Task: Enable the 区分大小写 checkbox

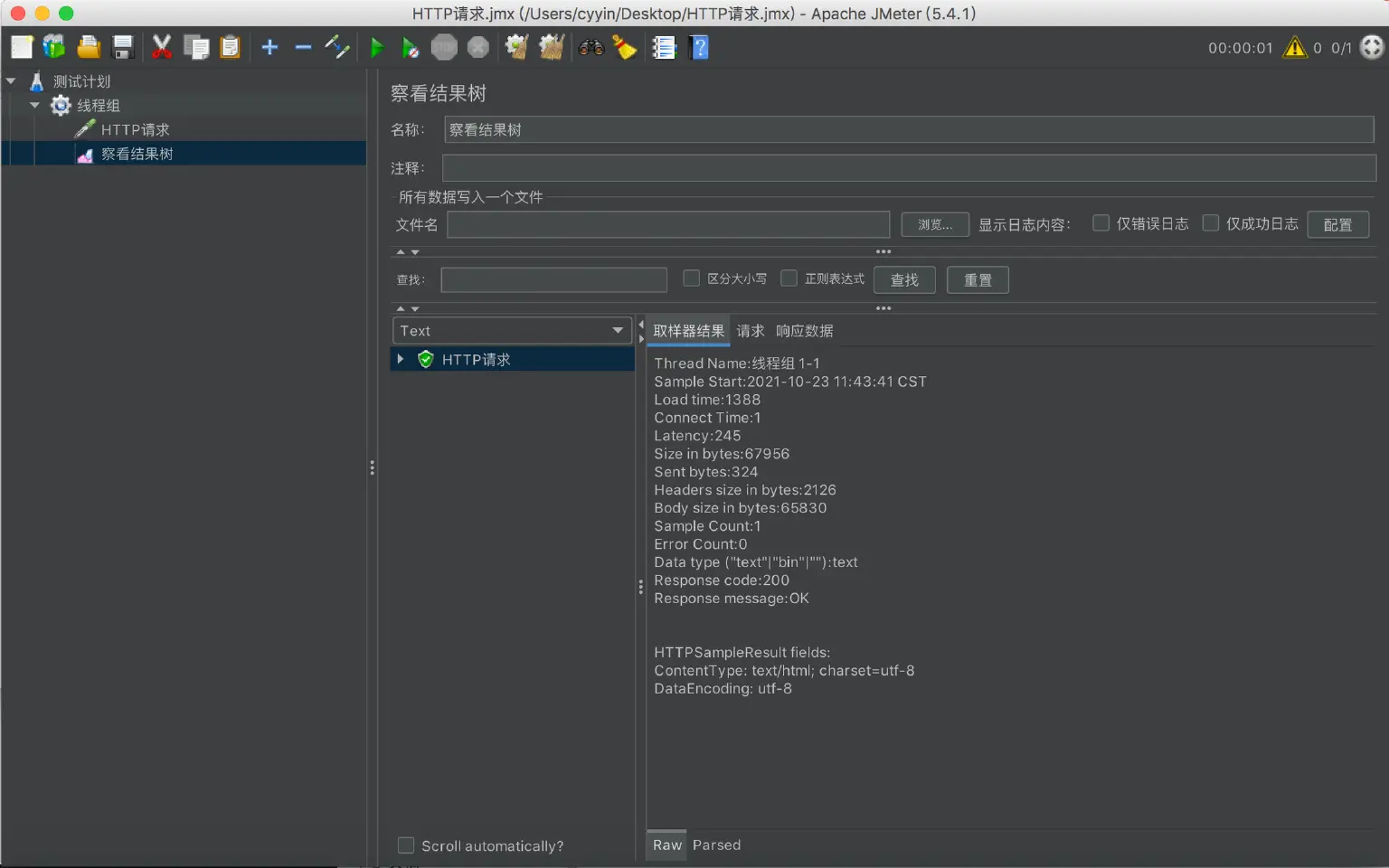Action: coord(692,278)
